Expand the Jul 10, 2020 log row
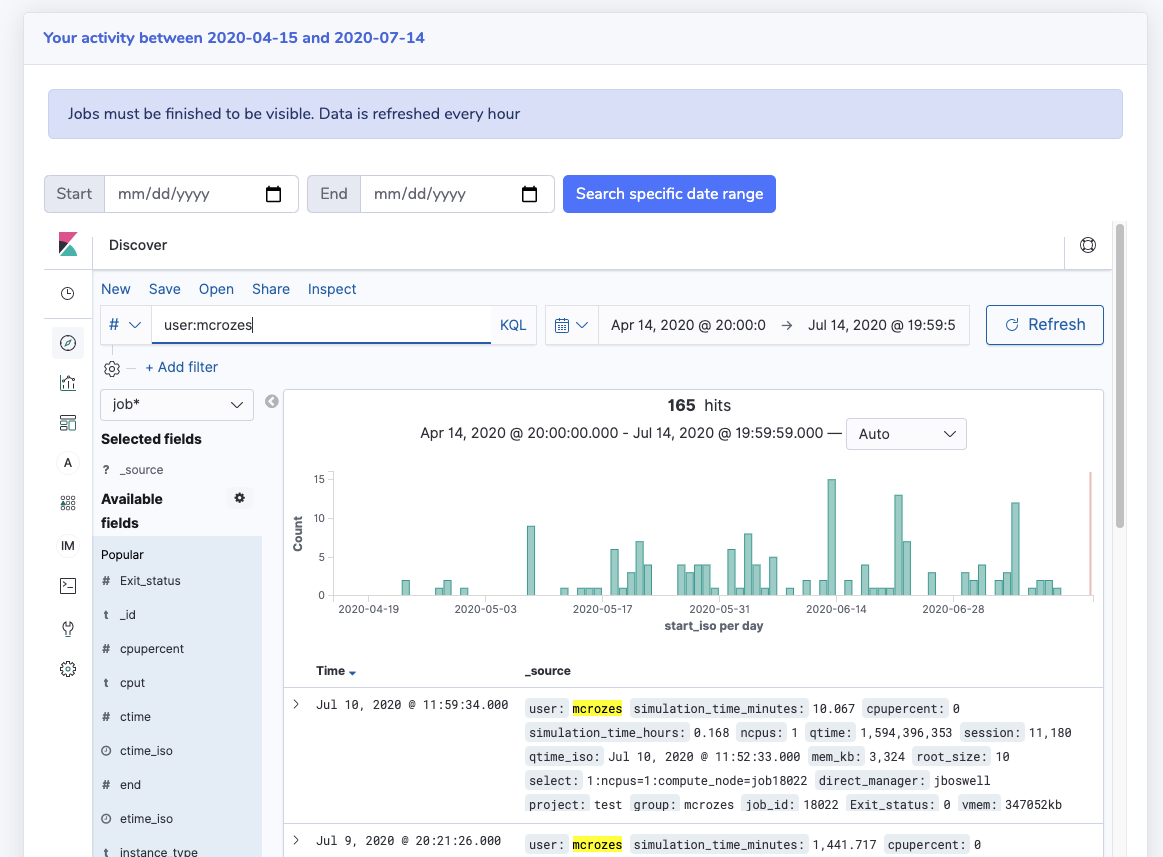Screen dimensions: 1163x857 pyautogui.click(x=296, y=705)
